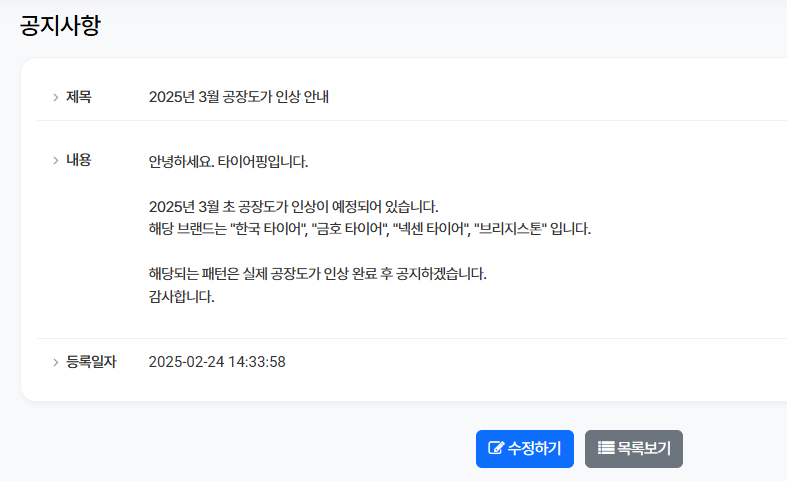Select the title text 2025년 3월 공장도가 인상 안내
The height and width of the screenshot is (481, 787).
pos(239,97)
